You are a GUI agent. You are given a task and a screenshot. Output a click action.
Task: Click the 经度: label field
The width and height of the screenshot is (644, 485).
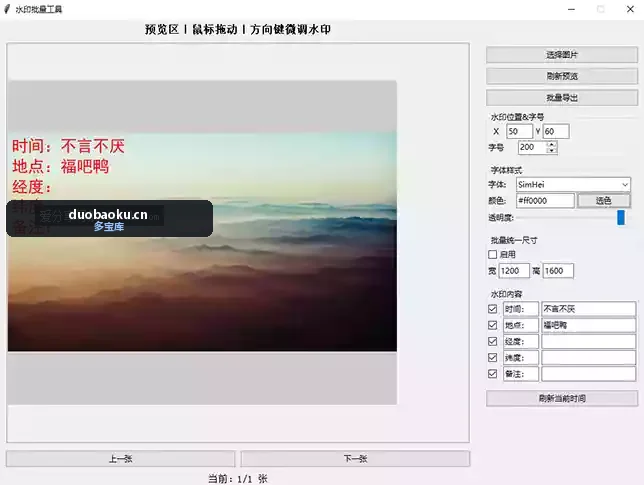tap(521, 341)
